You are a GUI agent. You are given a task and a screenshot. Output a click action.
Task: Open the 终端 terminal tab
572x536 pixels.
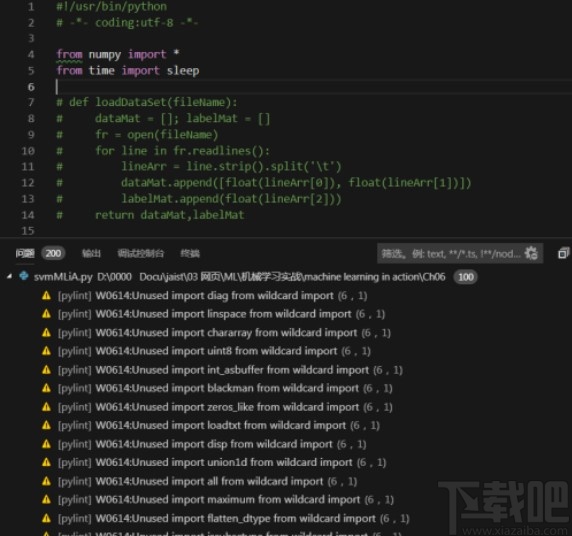click(190, 253)
